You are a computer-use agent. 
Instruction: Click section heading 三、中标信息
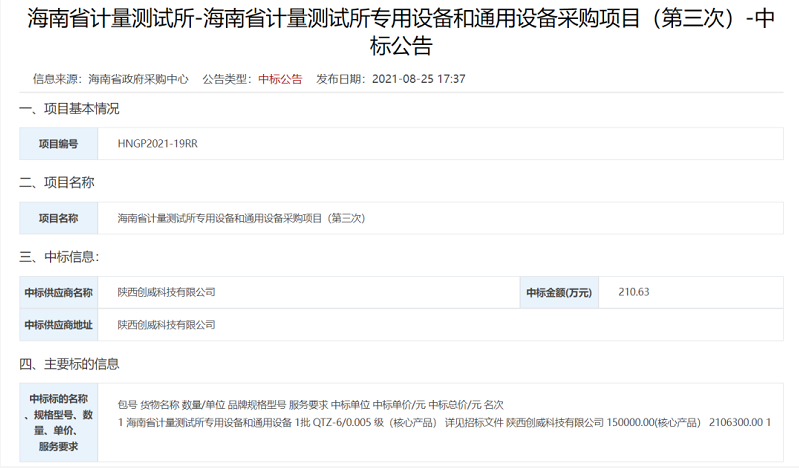(x=59, y=257)
